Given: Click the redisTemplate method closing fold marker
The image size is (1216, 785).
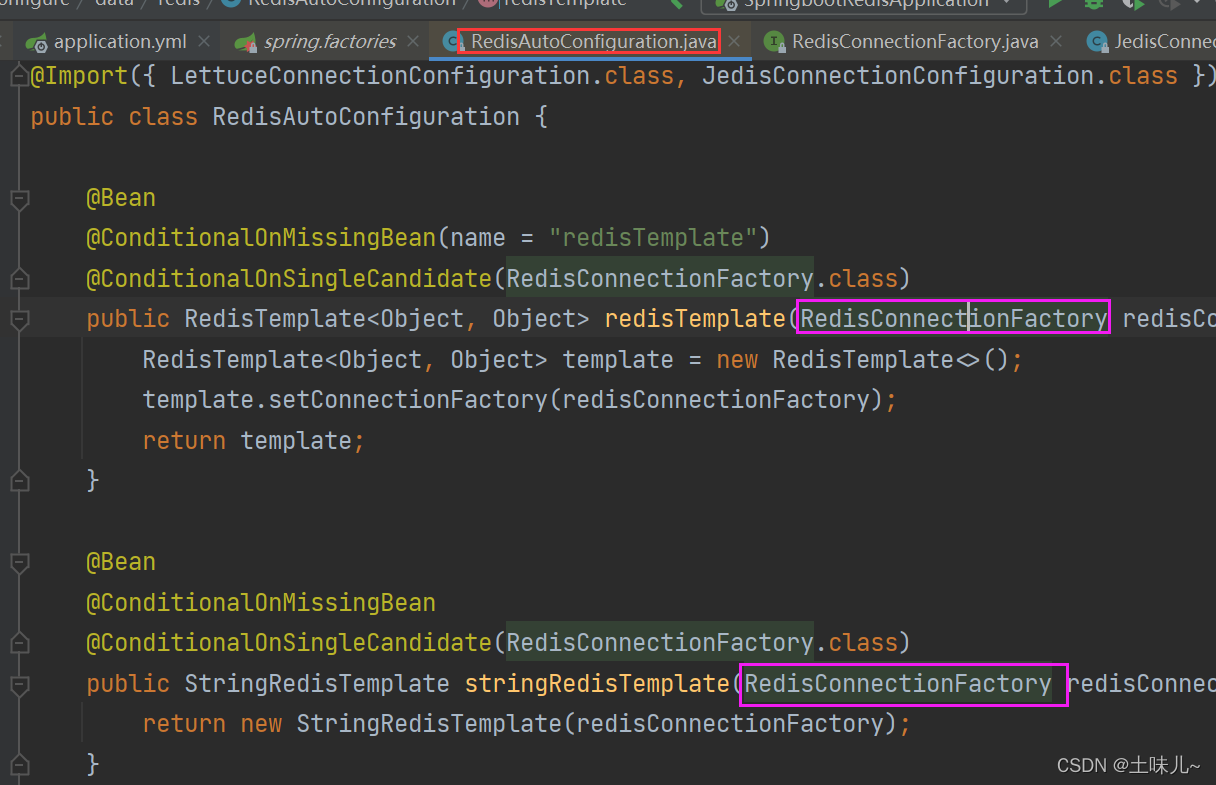Looking at the screenshot, I should point(18,481).
